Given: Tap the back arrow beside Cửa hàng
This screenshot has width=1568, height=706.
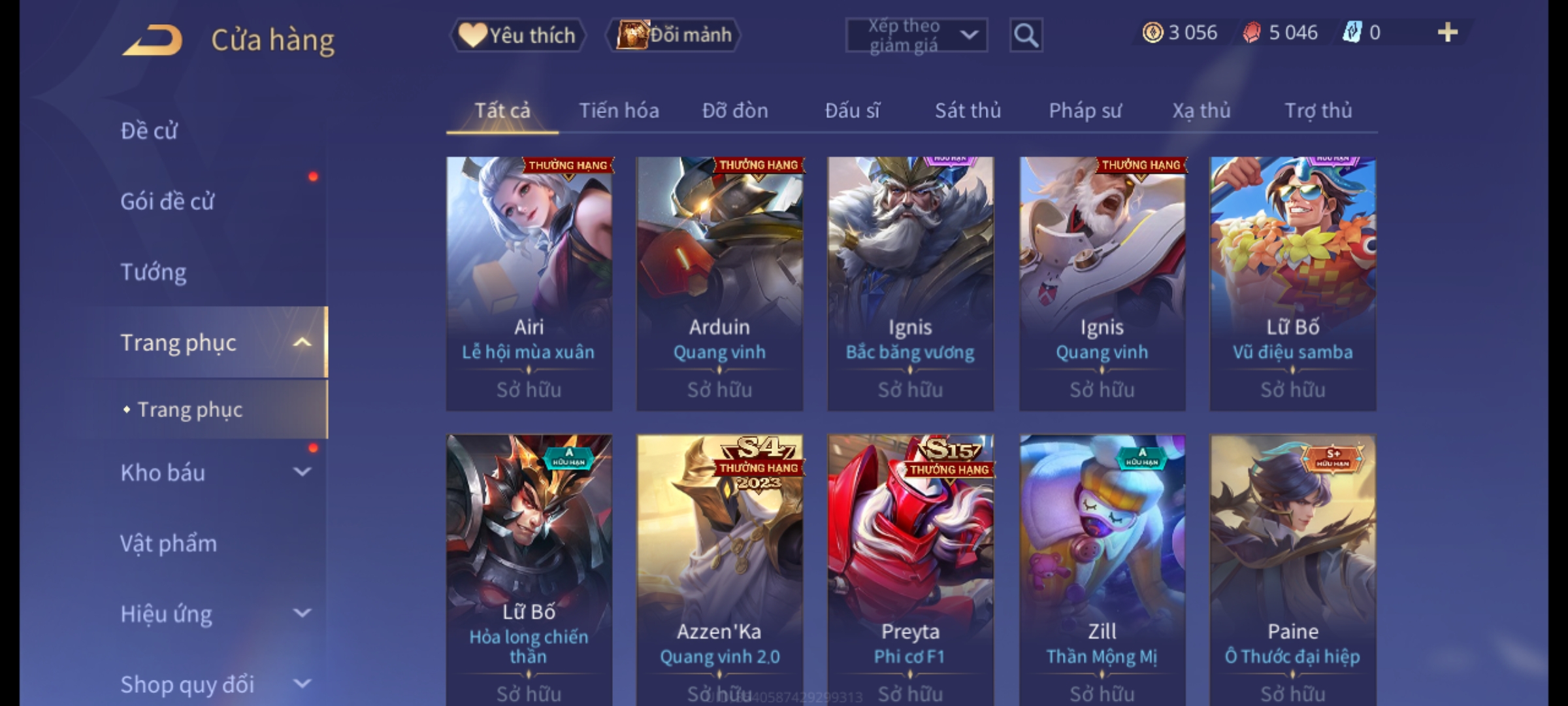Looking at the screenshot, I should pos(152,40).
